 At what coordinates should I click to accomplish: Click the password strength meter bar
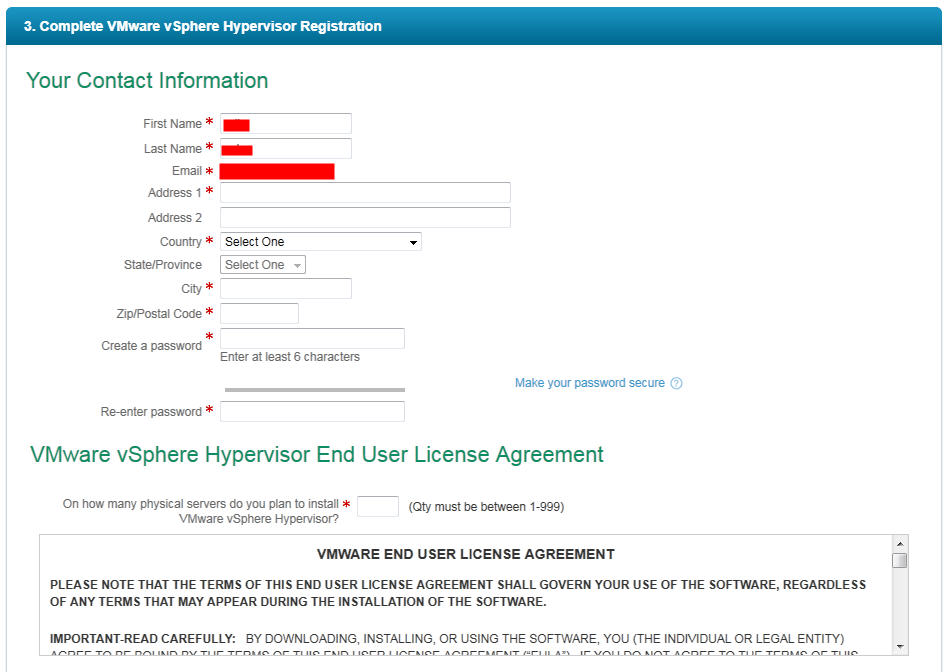tap(314, 390)
